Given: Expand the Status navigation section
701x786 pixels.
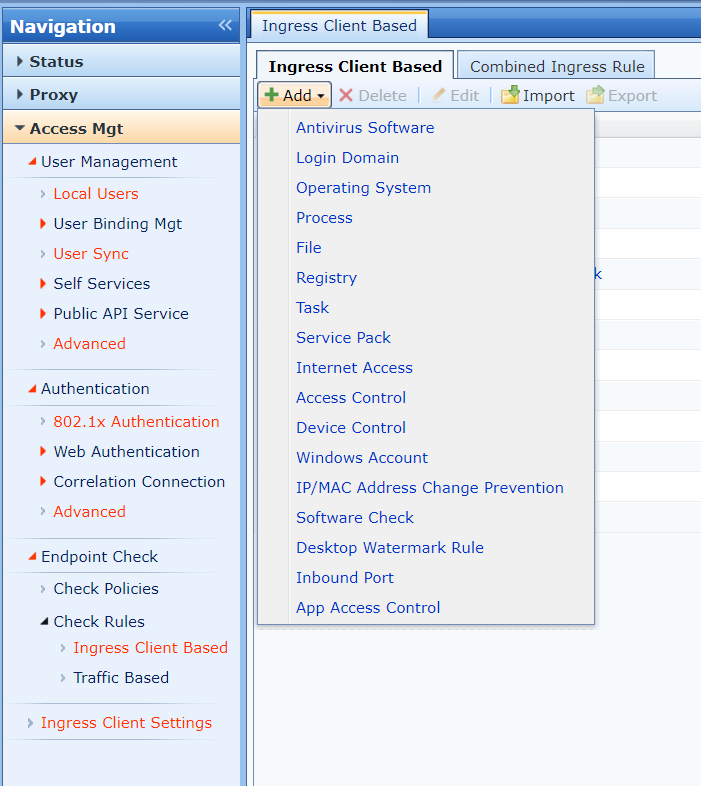Looking at the screenshot, I should (x=20, y=62).
